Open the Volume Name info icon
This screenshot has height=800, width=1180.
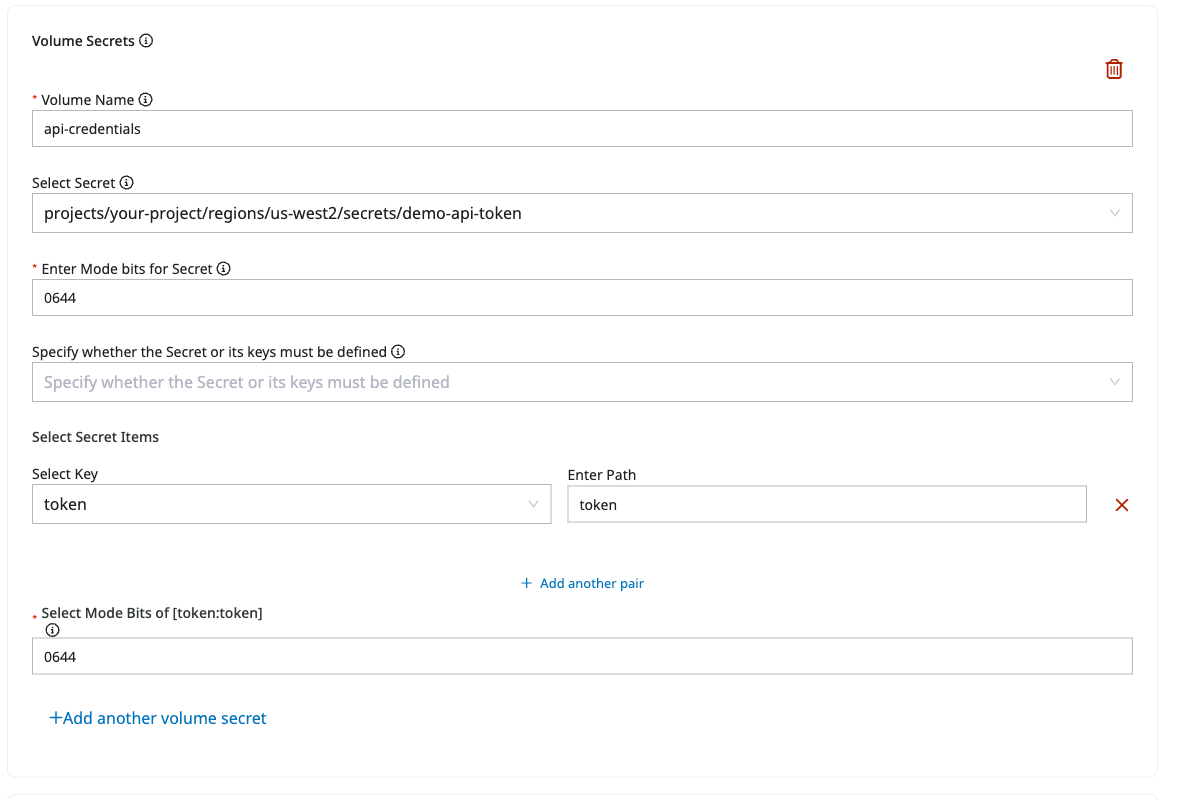tap(145, 99)
